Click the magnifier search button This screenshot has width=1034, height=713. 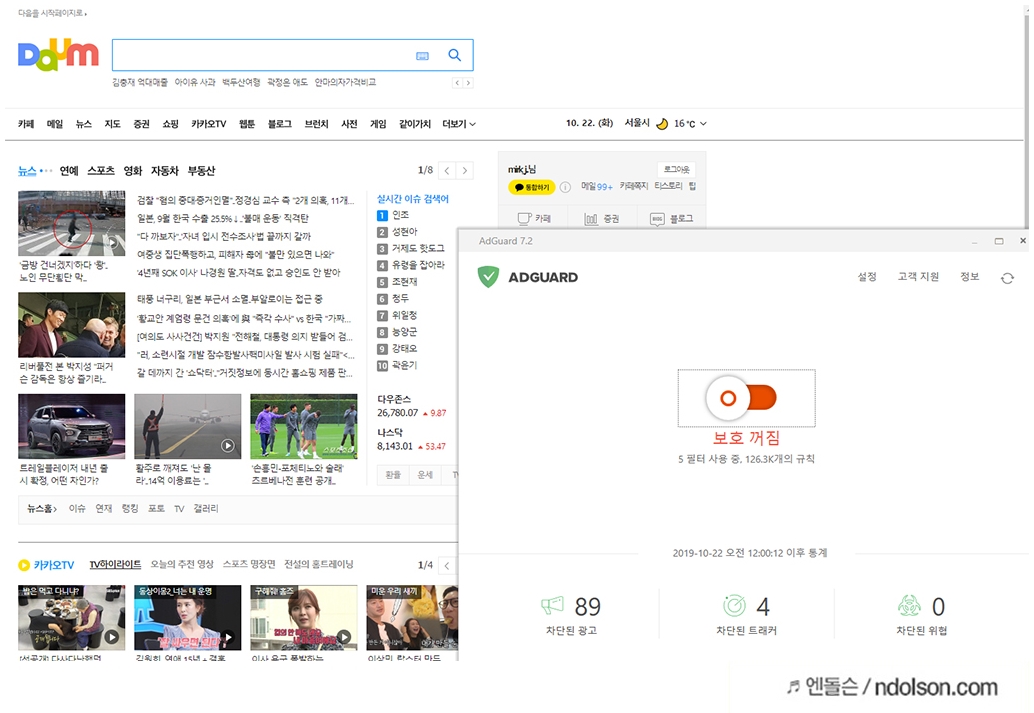pyautogui.click(x=454, y=55)
